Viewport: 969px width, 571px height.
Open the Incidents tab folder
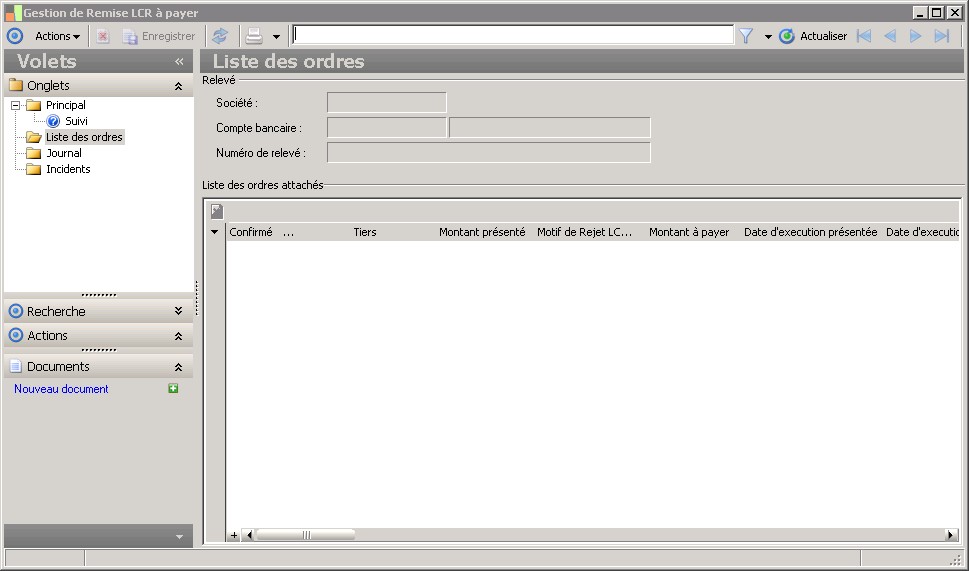click(x=68, y=169)
